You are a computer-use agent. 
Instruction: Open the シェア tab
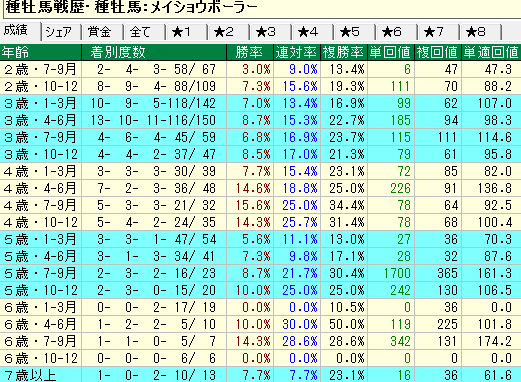coord(61,32)
